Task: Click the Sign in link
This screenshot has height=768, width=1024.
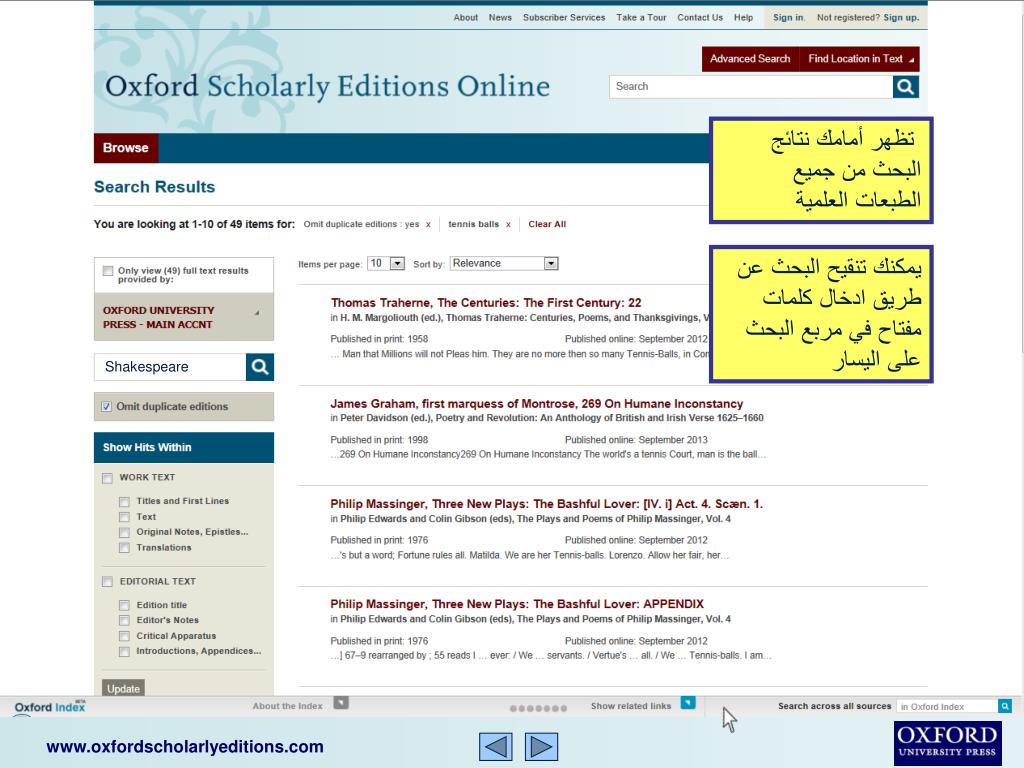Action: click(788, 18)
